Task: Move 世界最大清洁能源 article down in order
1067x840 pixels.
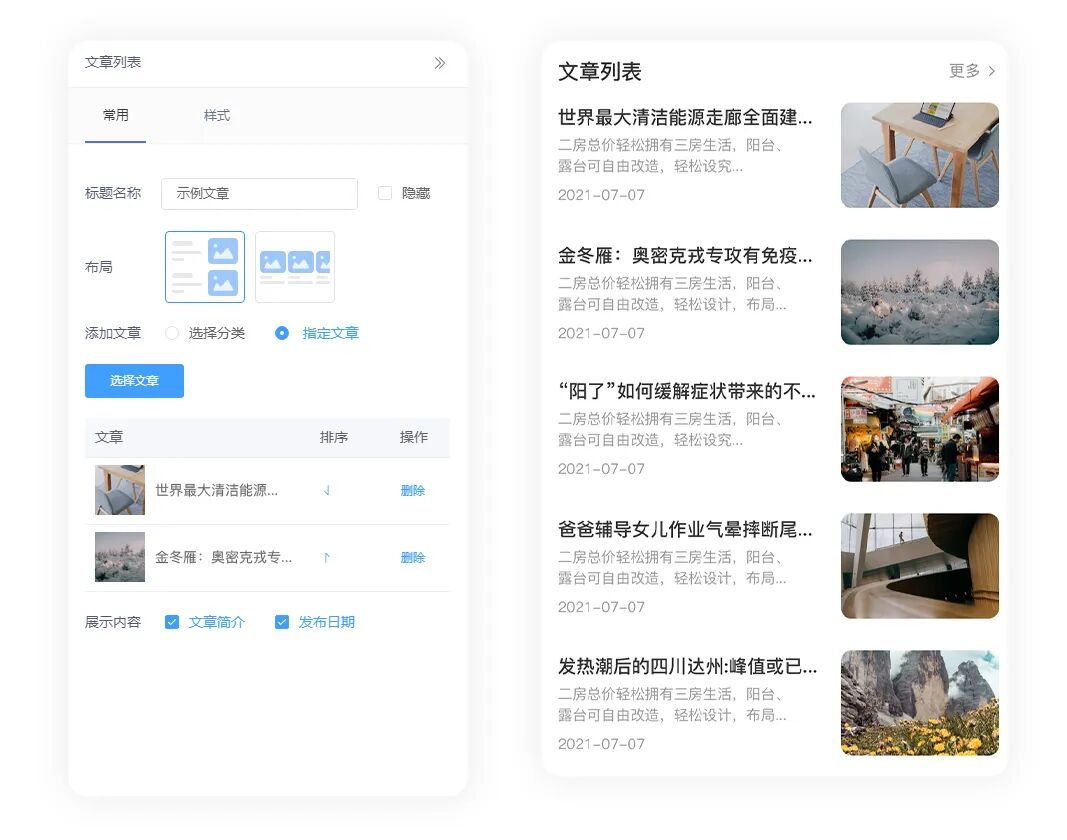Action: [327, 490]
